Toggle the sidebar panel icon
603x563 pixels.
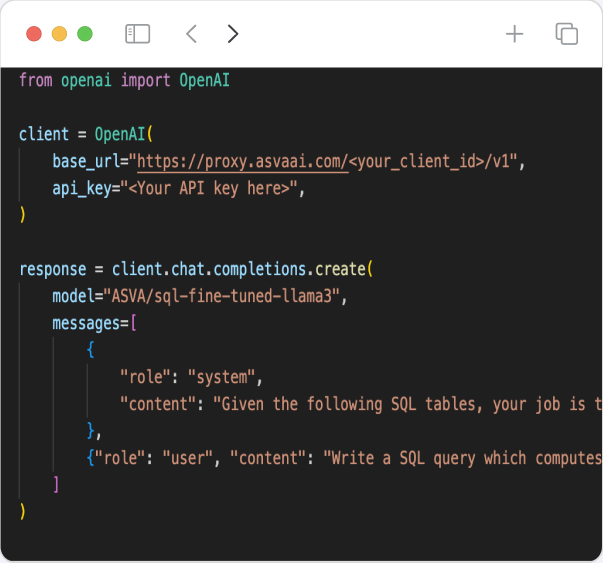(x=137, y=34)
